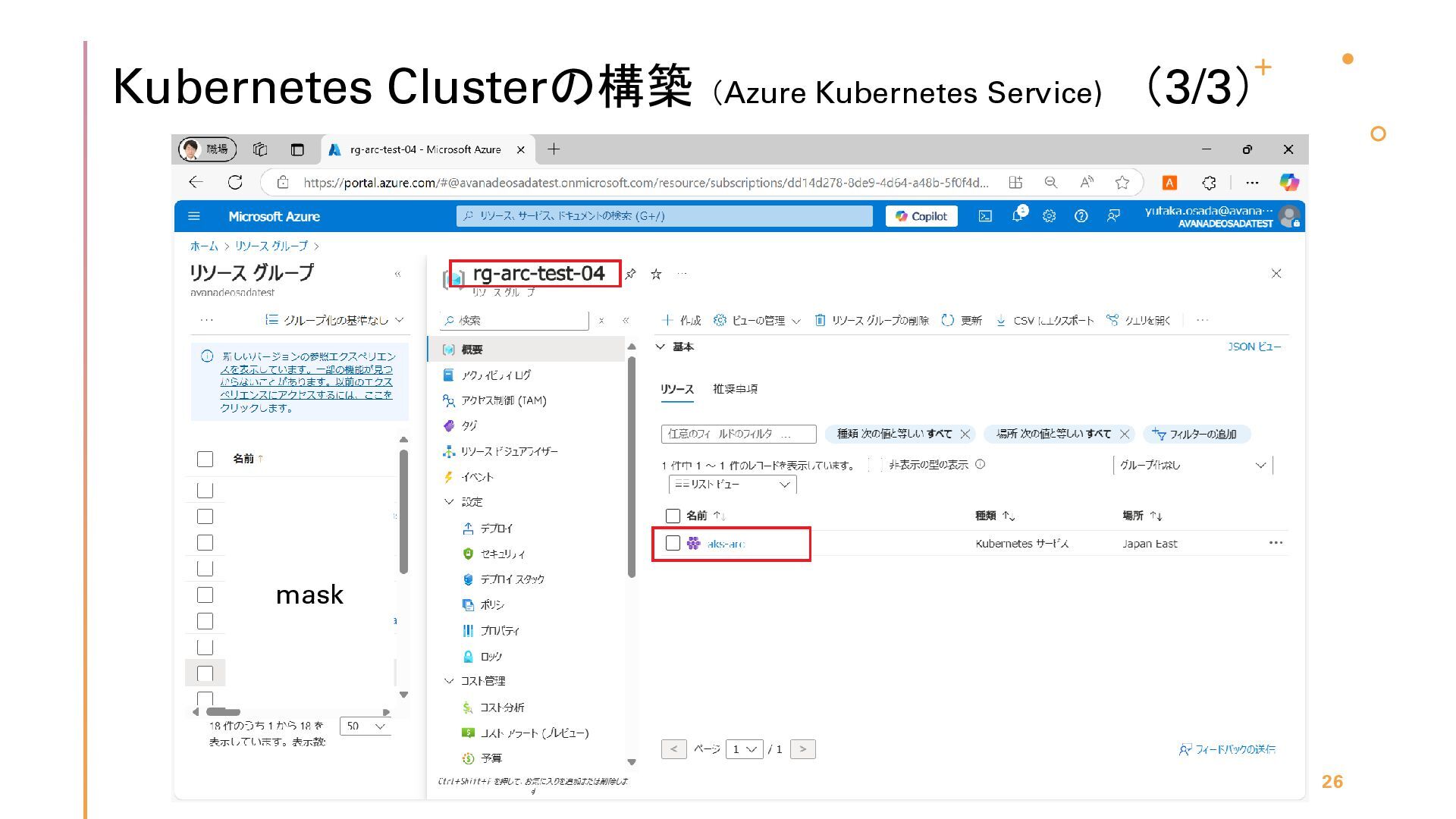Image resolution: width=1456 pixels, height=819 pixels.
Task: Open the Copilot button in Azure header
Action: coord(921,216)
